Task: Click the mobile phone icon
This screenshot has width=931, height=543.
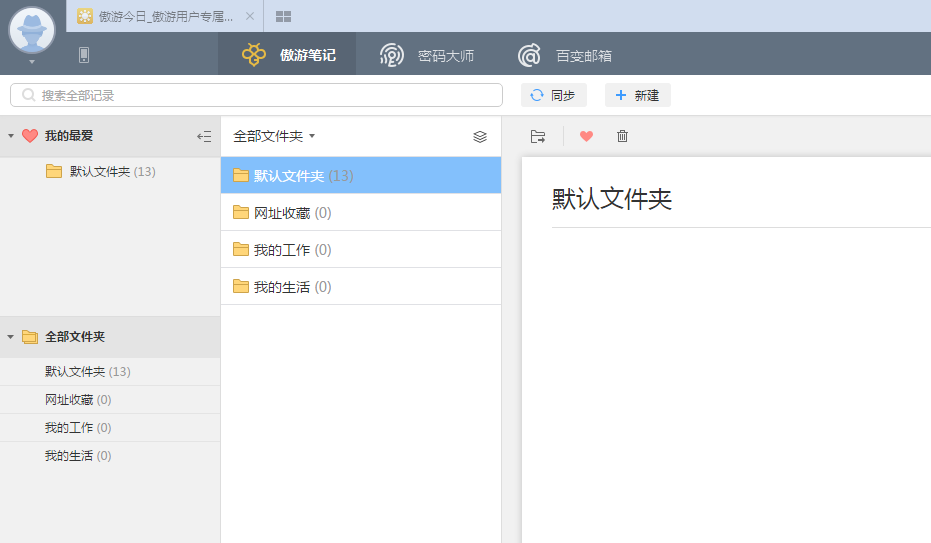Action: click(x=84, y=55)
